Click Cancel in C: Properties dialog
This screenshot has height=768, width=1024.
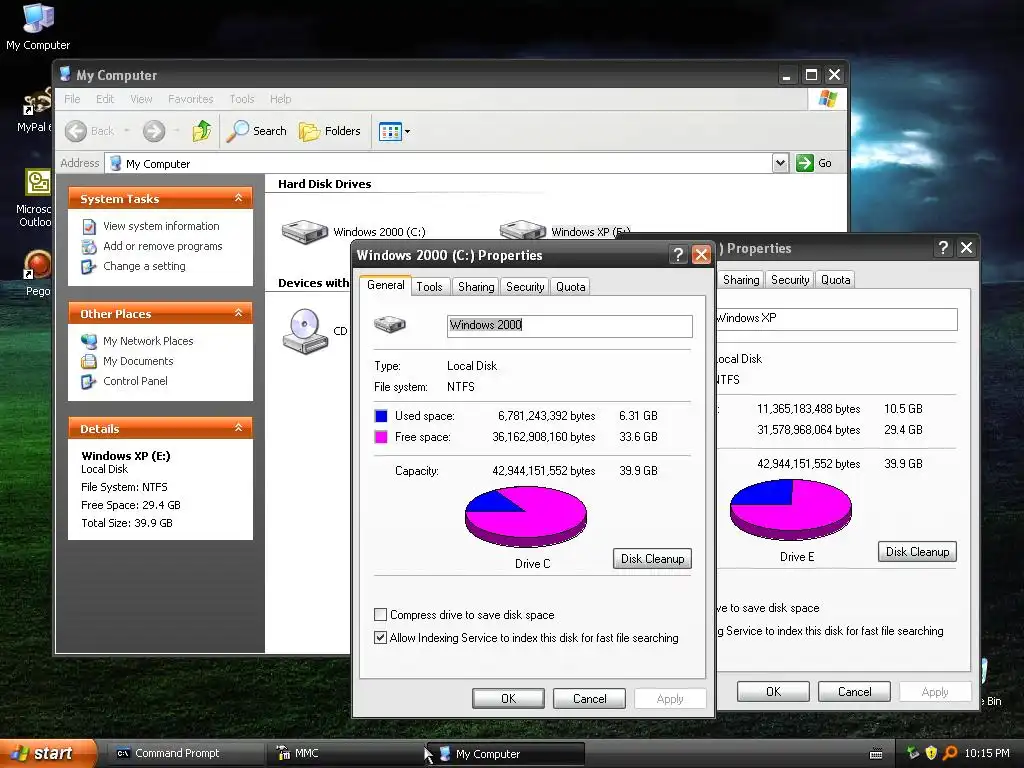[x=589, y=699]
